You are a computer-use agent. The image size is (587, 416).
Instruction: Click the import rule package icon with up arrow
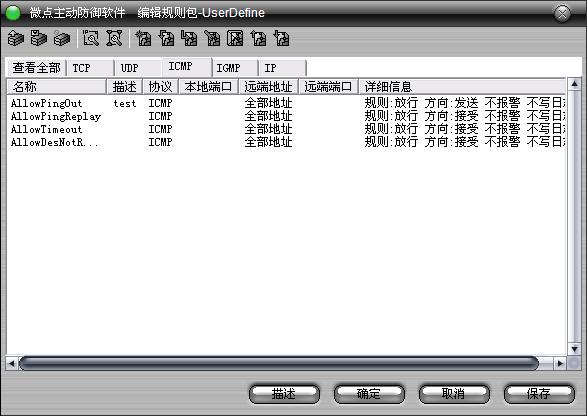click(x=16, y=38)
